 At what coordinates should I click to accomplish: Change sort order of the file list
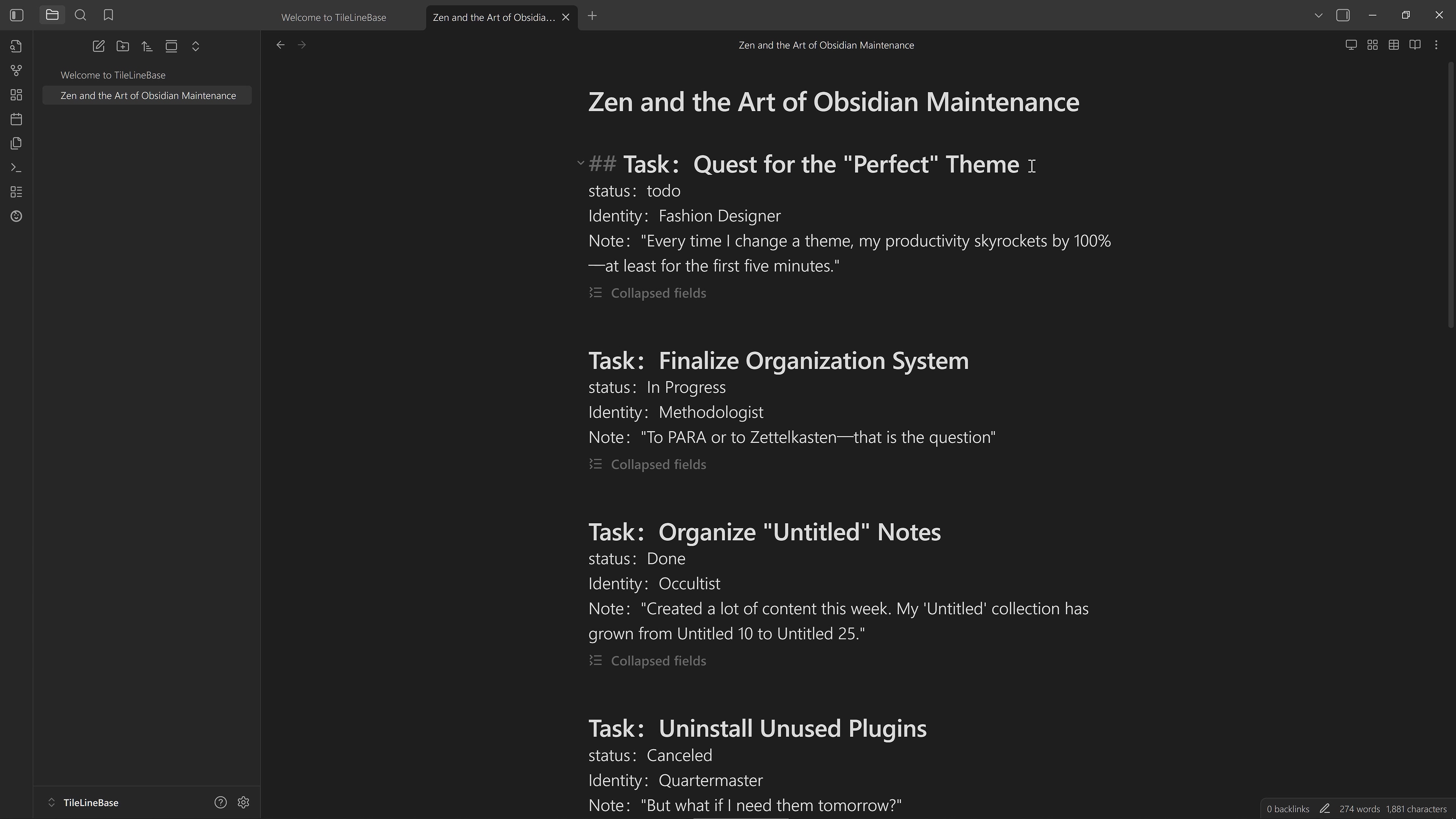click(x=147, y=46)
